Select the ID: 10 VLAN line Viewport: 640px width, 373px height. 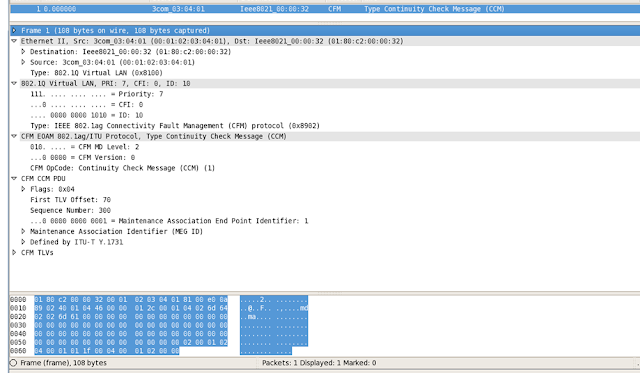coord(87,115)
